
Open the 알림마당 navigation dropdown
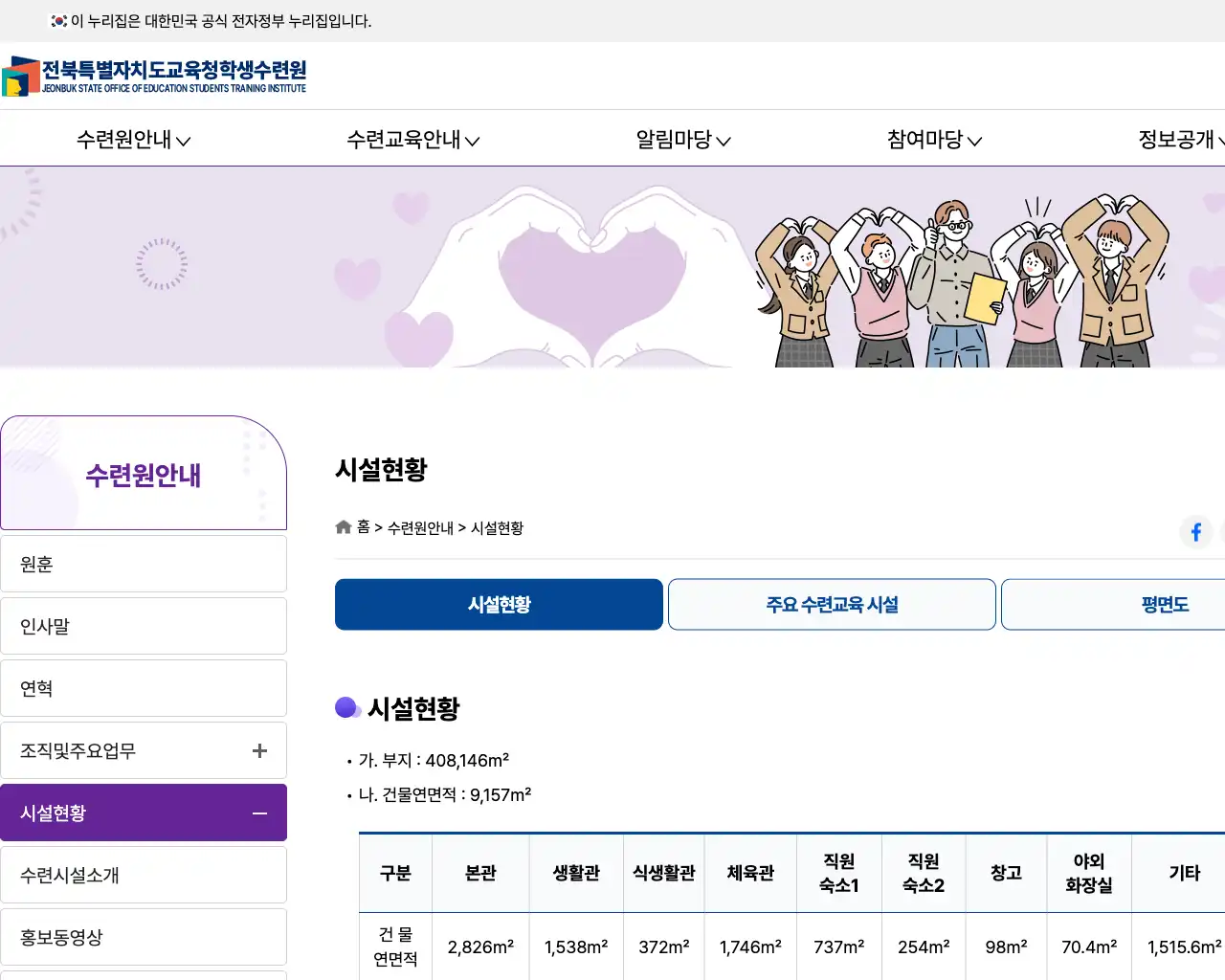tap(681, 140)
